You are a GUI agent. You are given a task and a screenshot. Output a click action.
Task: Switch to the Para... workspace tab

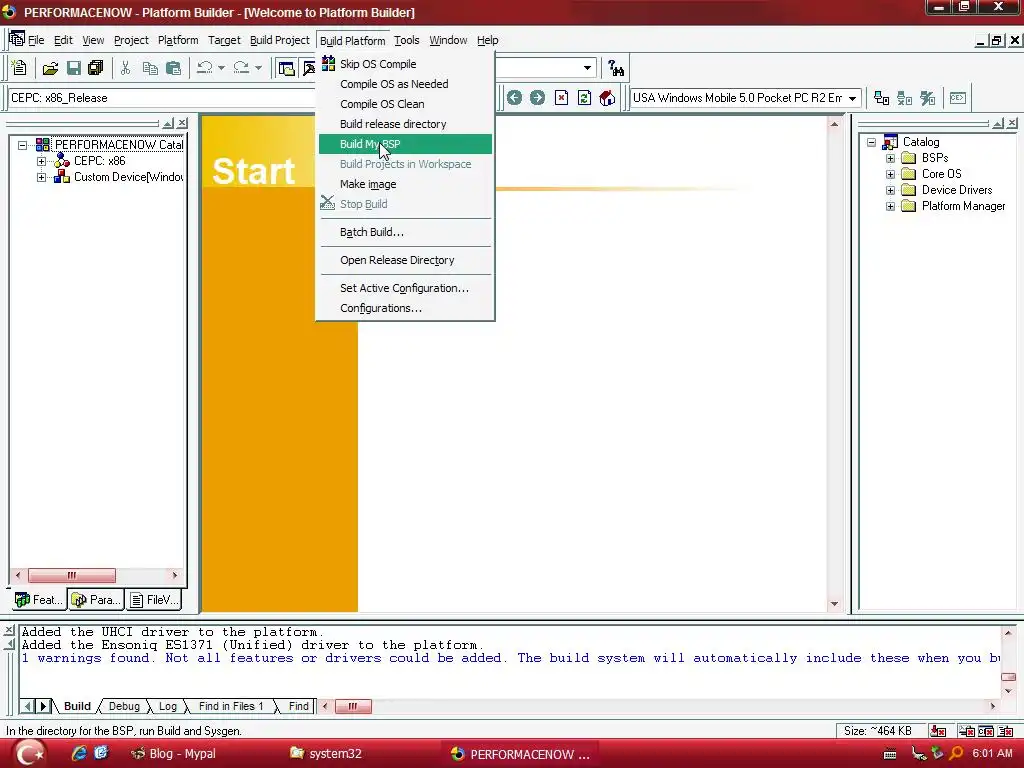[x=96, y=600]
